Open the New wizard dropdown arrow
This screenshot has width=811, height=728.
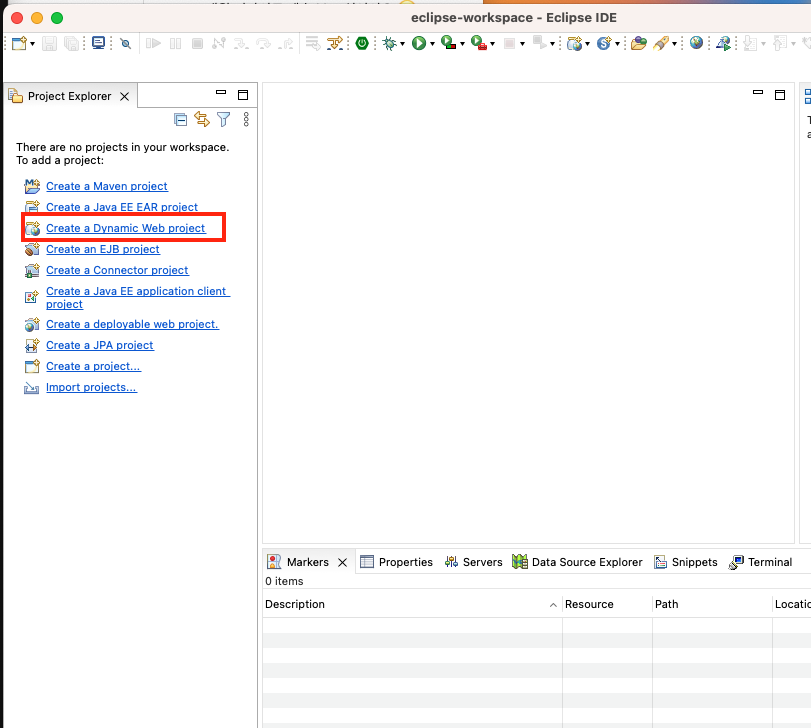point(33,44)
